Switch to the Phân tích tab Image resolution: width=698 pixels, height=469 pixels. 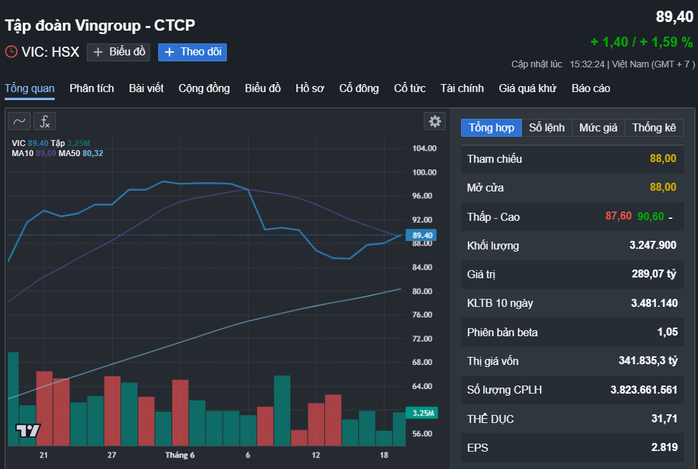92,88
